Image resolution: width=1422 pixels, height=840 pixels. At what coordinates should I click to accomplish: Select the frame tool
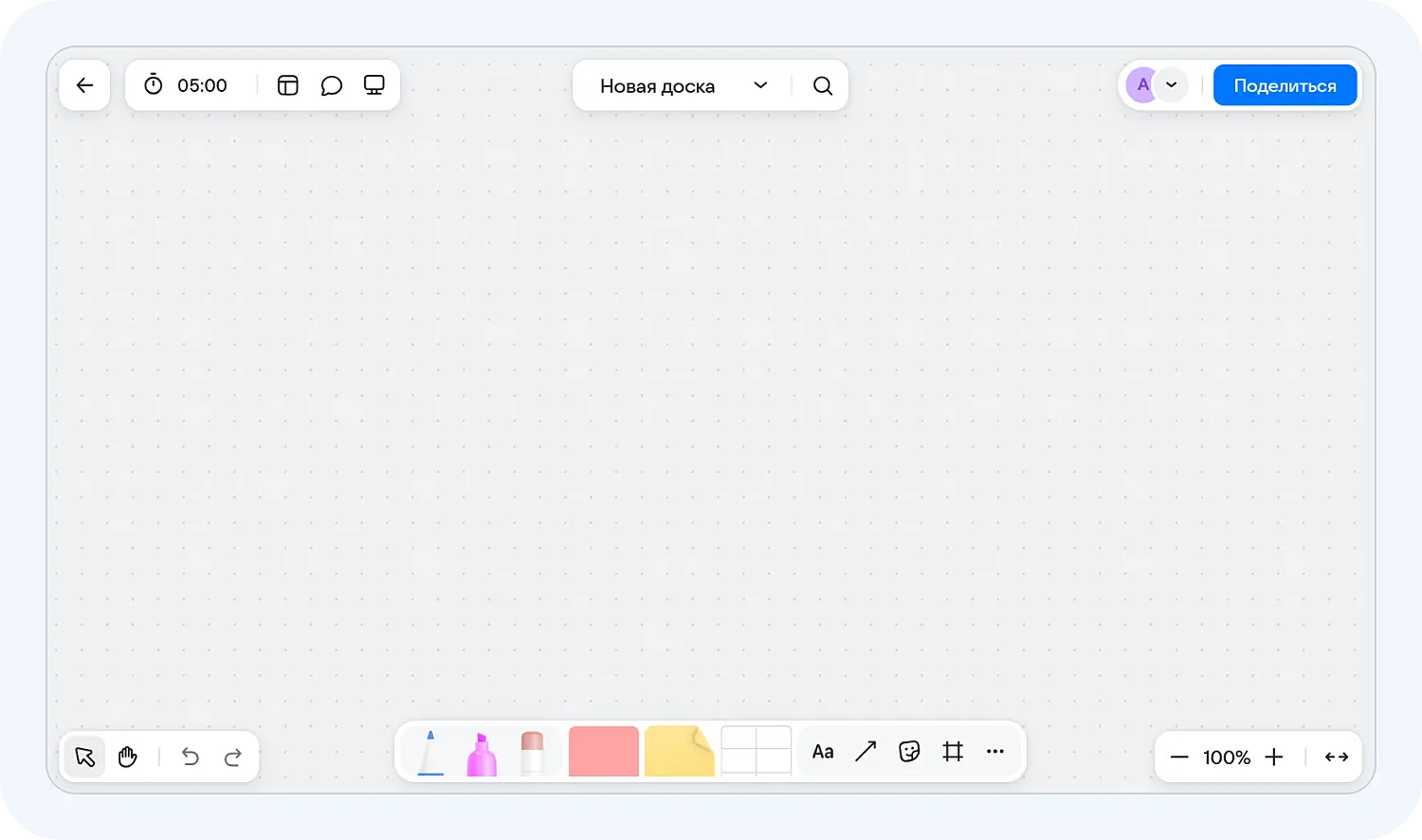click(x=953, y=751)
